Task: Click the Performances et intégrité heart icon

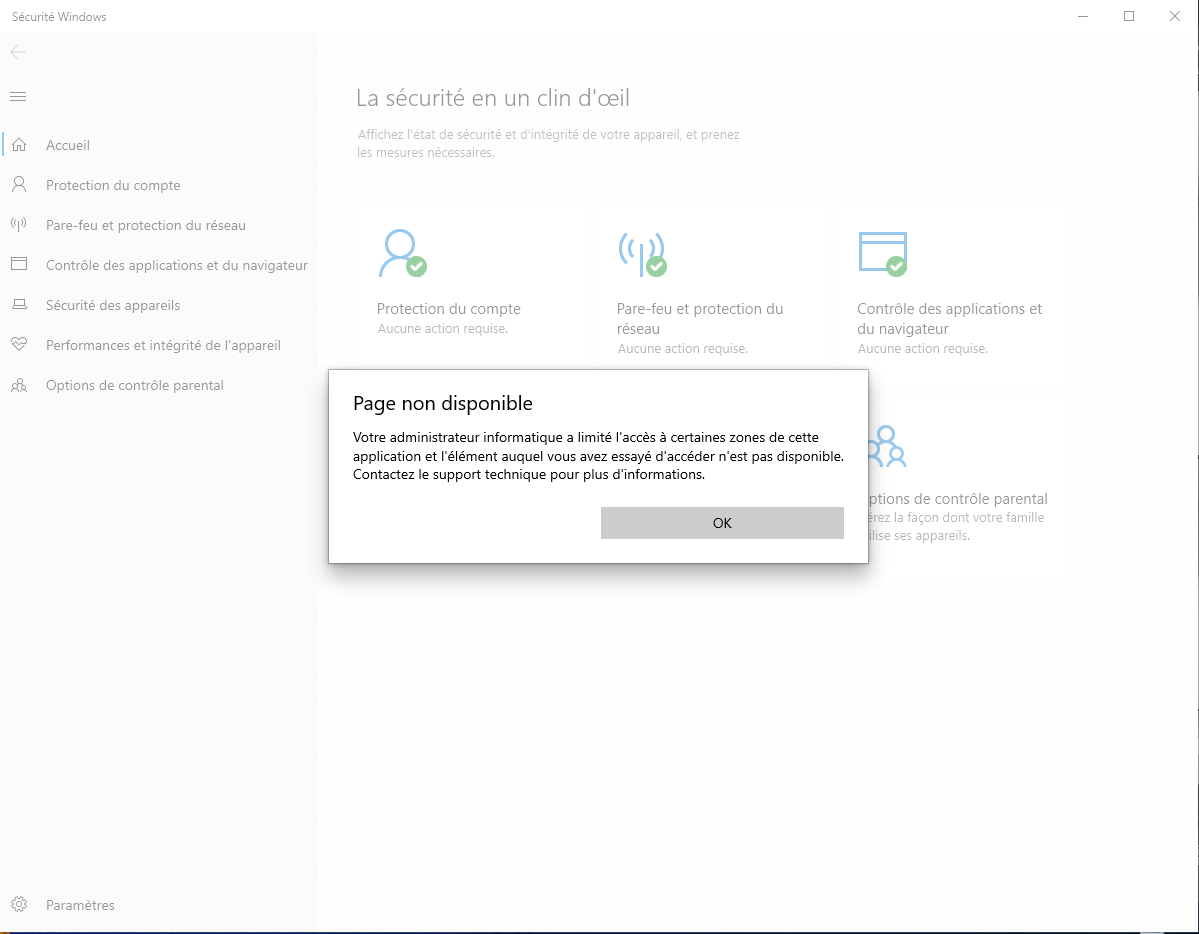Action: coord(19,344)
